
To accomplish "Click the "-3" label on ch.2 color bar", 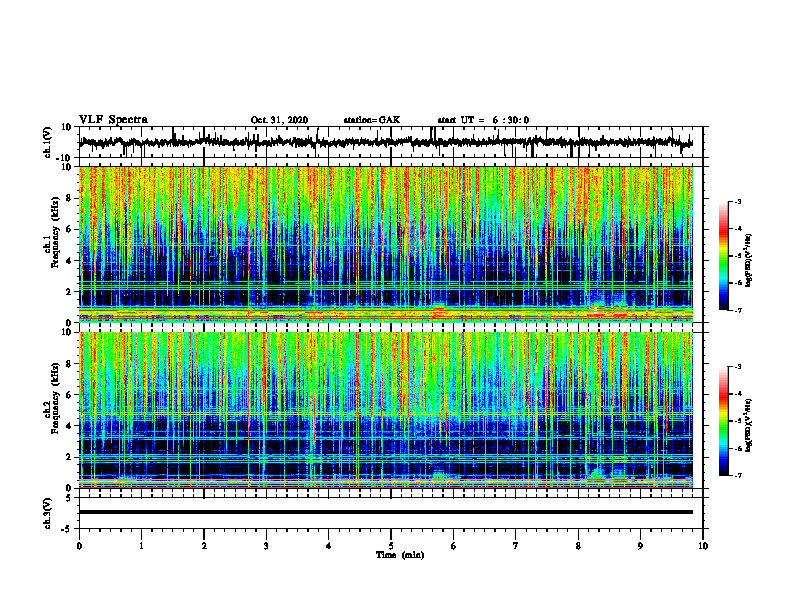I will [x=737, y=367].
